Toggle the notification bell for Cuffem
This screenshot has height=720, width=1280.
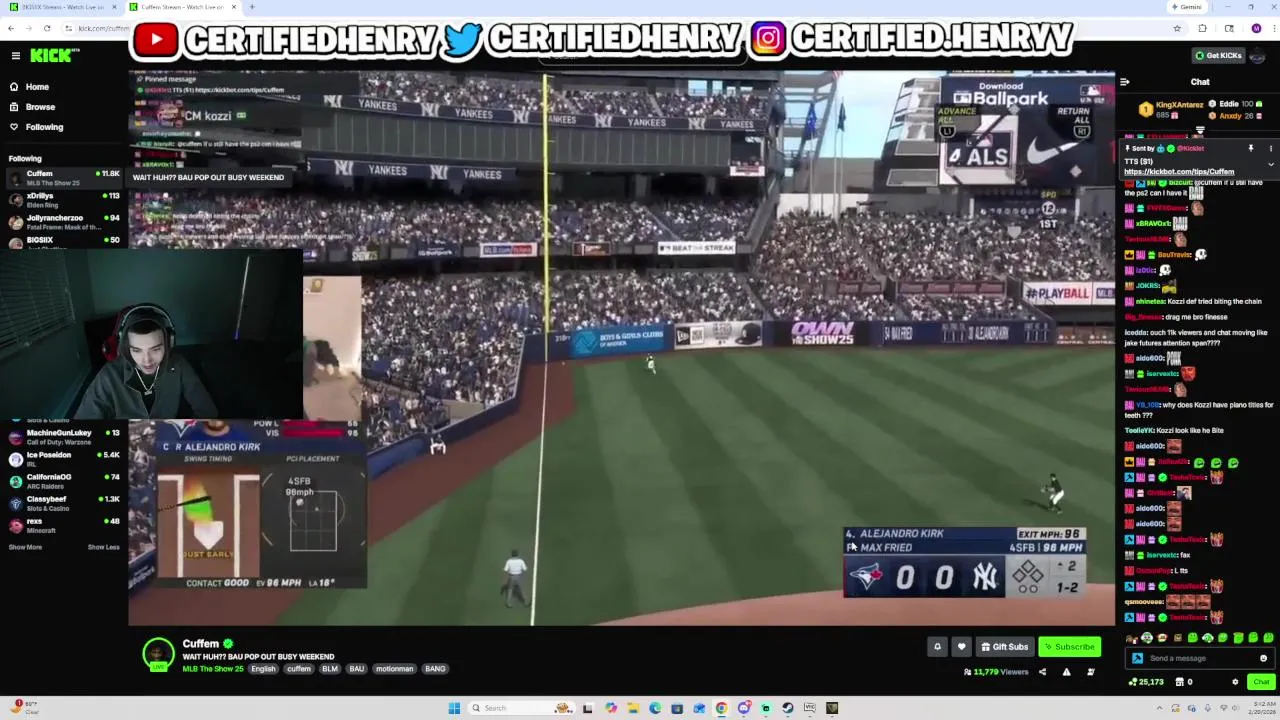click(937, 647)
